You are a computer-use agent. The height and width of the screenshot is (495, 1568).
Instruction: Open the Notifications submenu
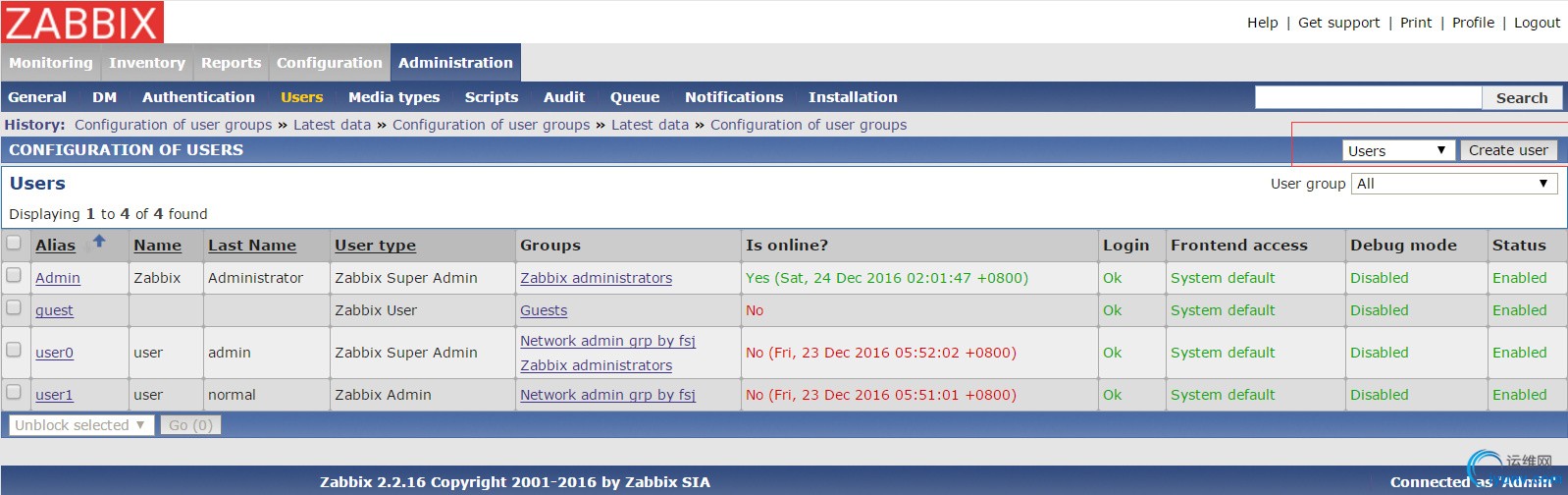pyautogui.click(x=734, y=97)
